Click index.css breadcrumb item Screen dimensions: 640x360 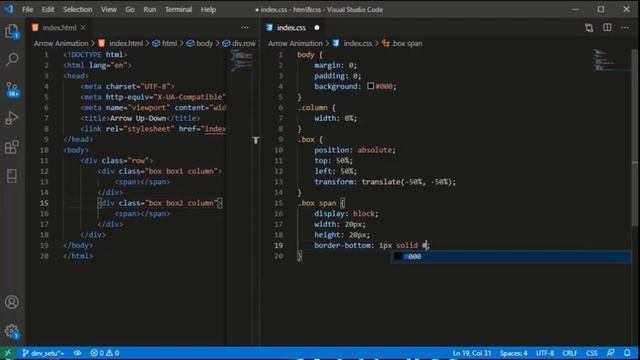(x=353, y=43)
